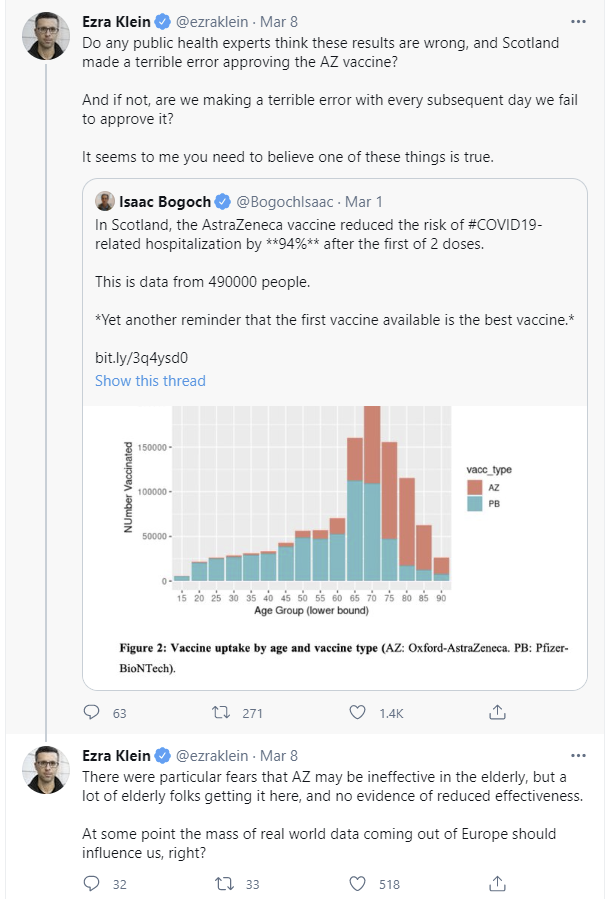Retweet the second tweet with 33 retweets

pyautogui.click(x=224, y=884)
